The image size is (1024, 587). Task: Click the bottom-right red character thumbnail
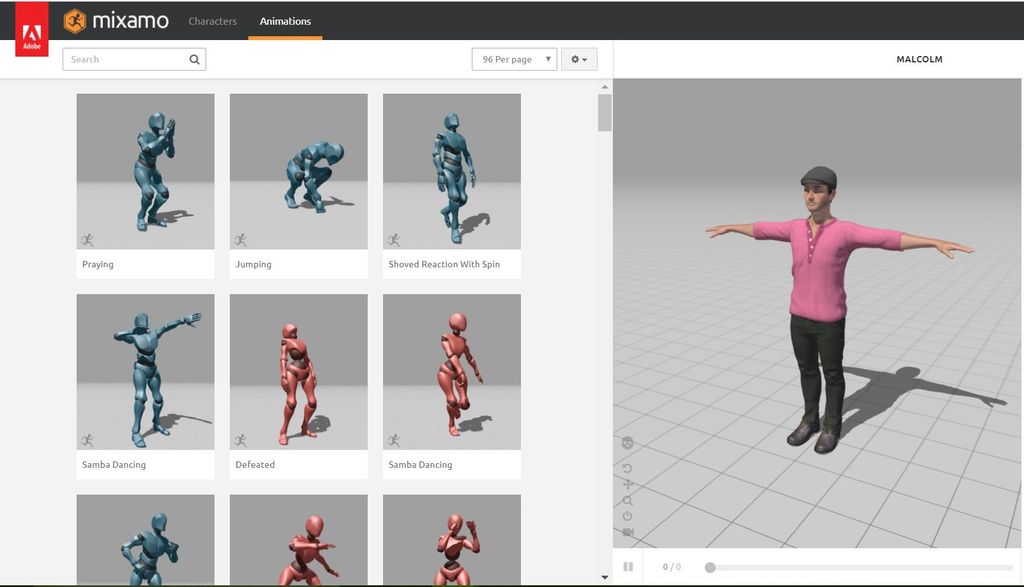pos(452,539)
